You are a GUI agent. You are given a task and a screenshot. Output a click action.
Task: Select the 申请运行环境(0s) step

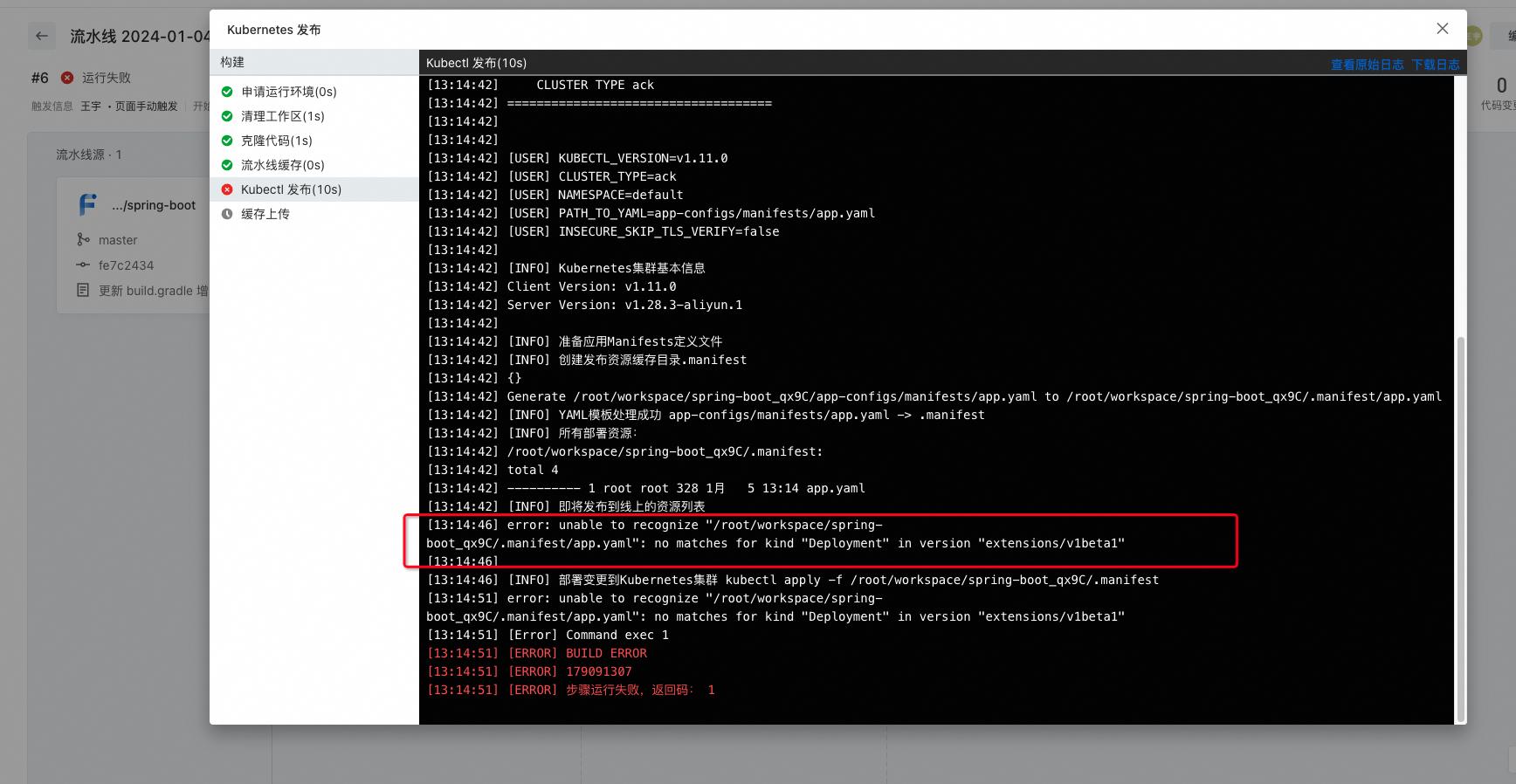pos(314,92)
